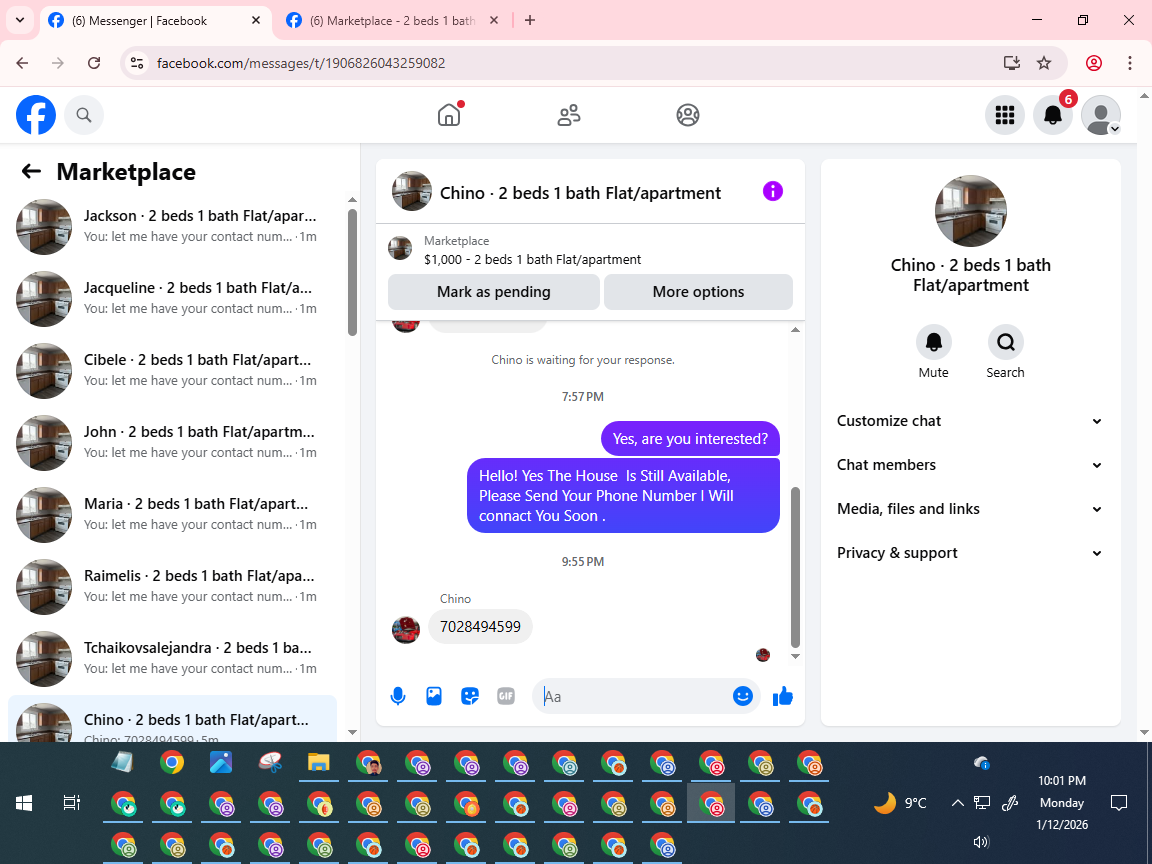The image size is (1152, 864).
Task: Open conversation information purple i icon
Action: coord(773,192)
